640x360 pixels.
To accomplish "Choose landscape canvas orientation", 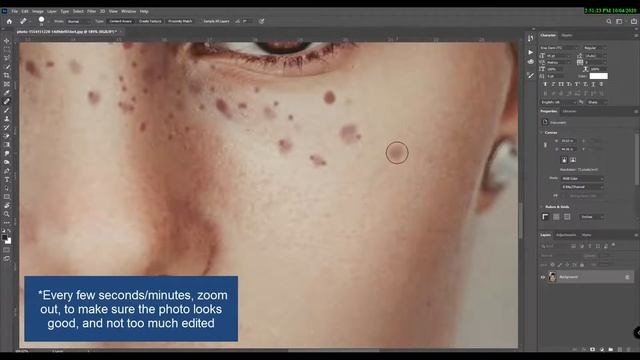I will [x=573, y=160].
